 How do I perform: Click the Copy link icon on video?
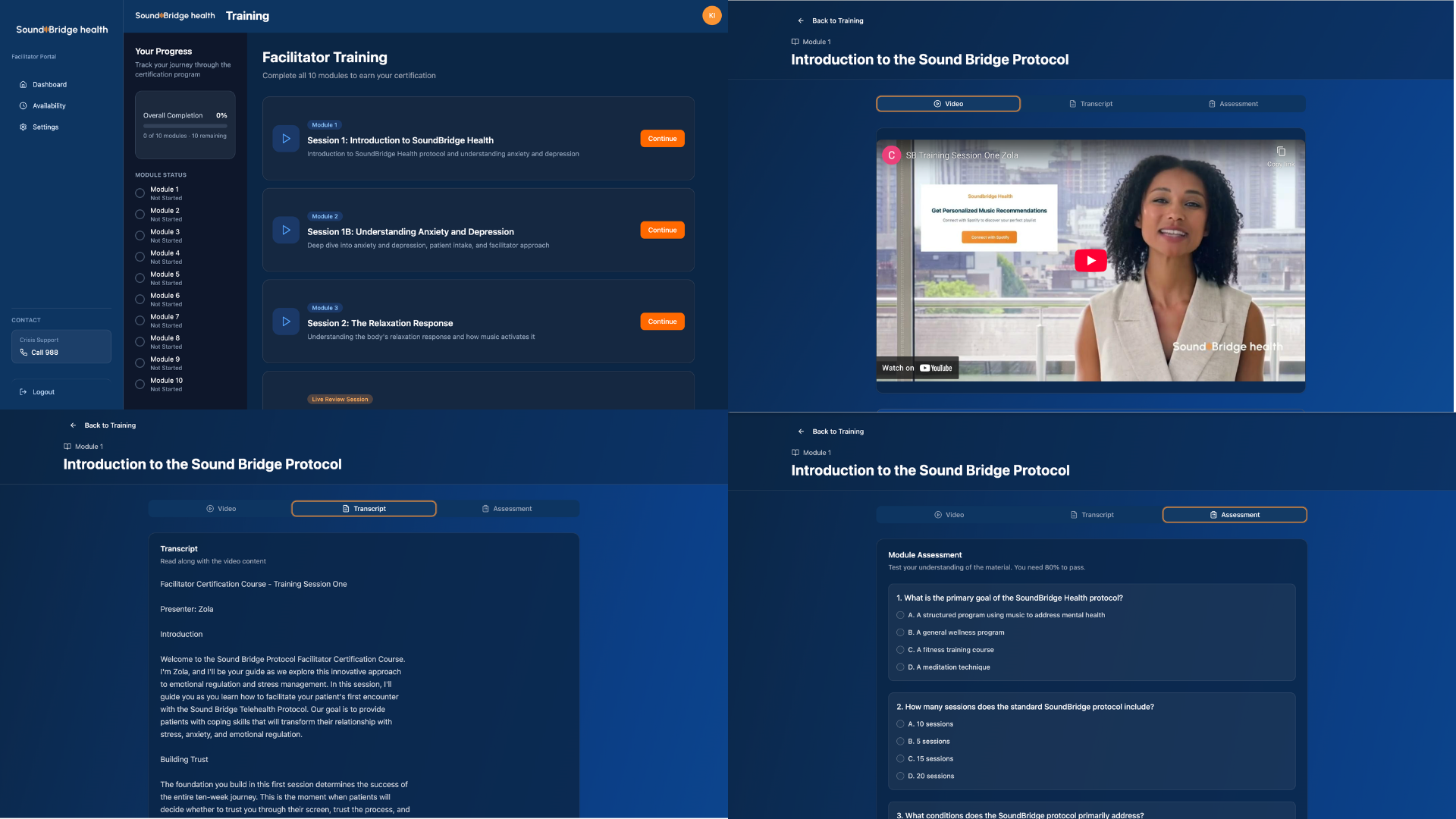point(1281,152)
